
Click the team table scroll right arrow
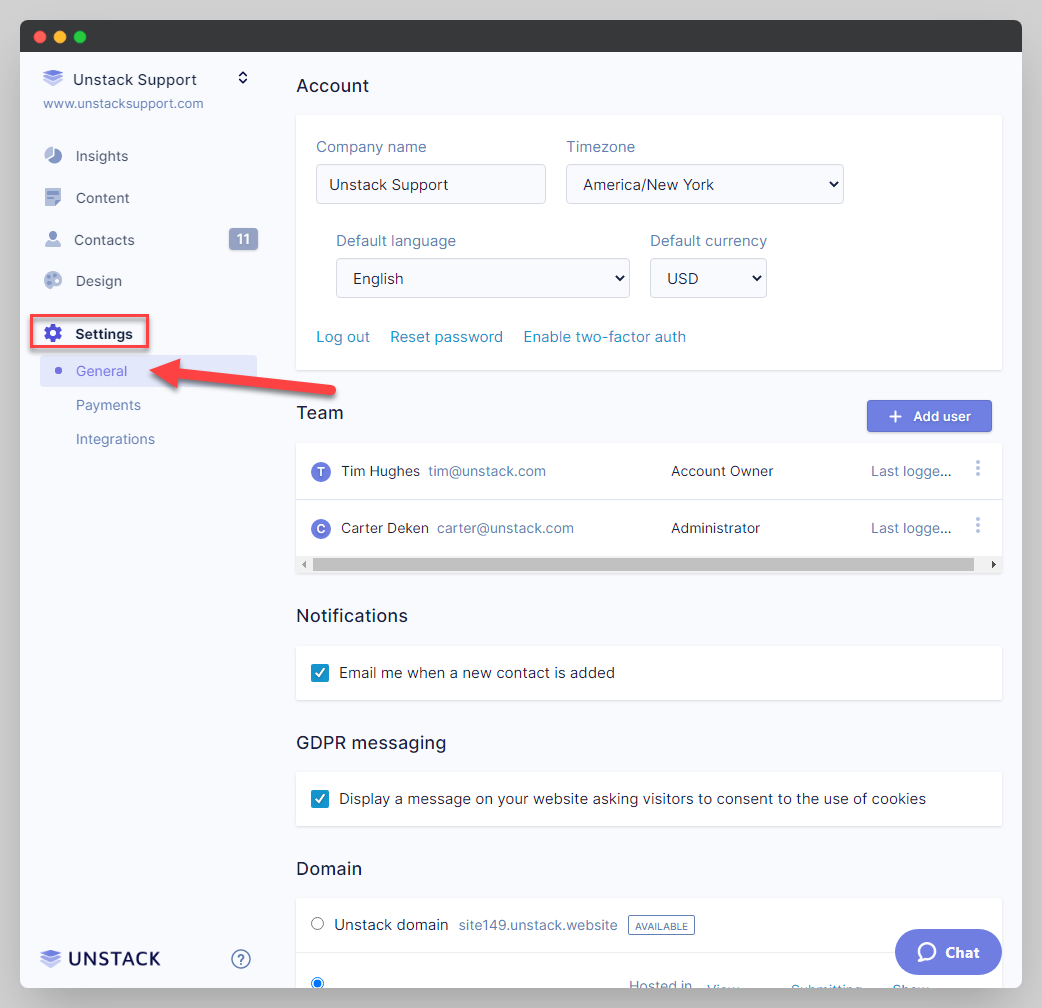tap(993, 565)
